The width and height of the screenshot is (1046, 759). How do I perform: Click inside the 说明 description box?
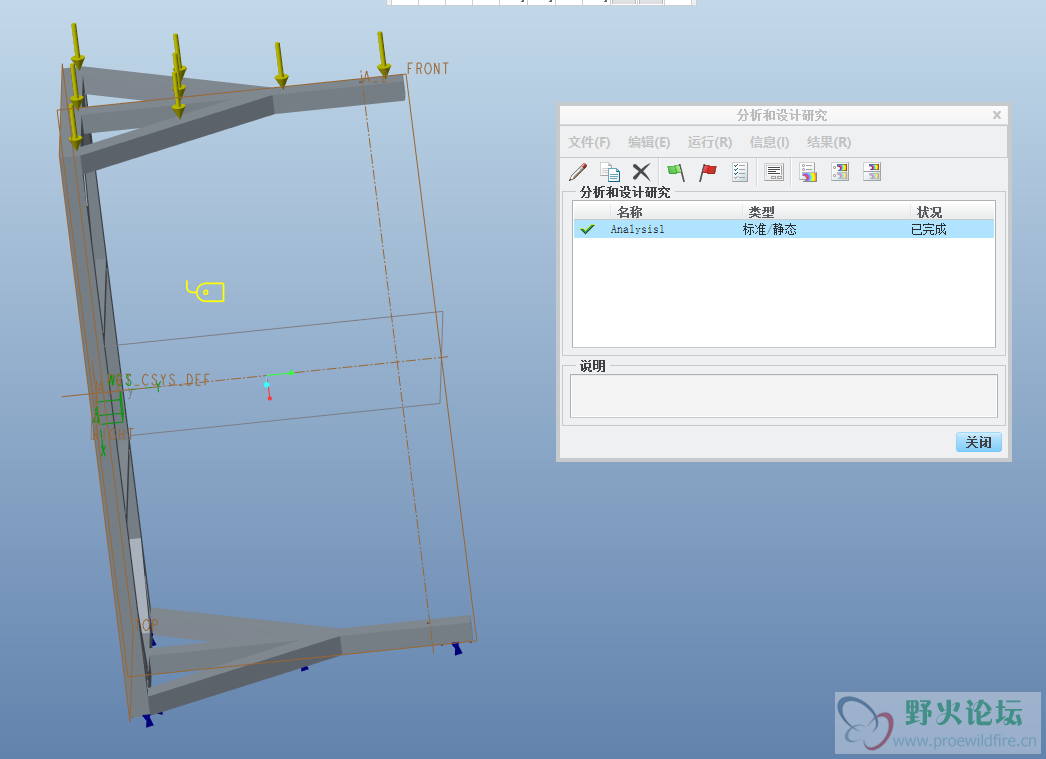783,395
